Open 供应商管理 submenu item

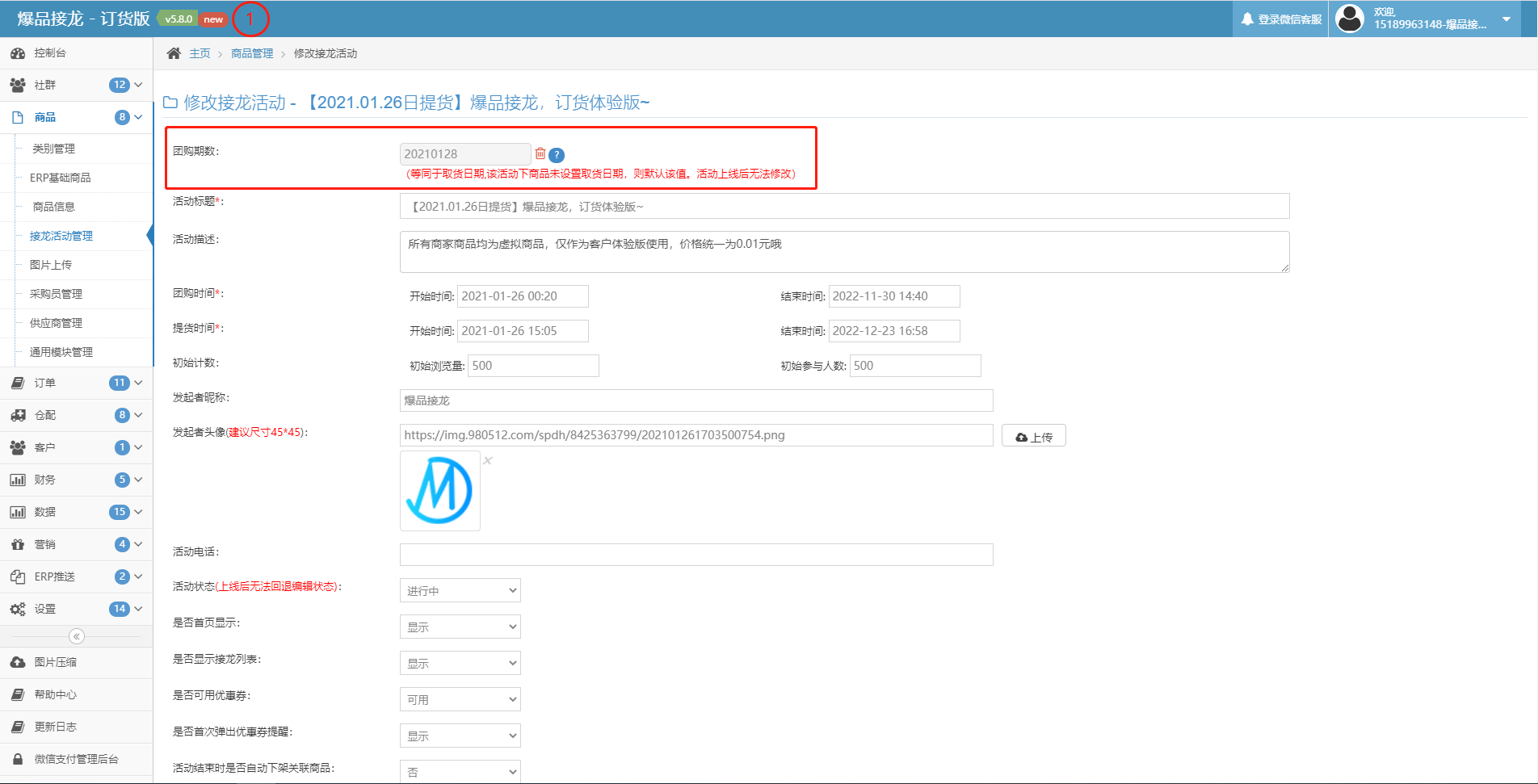point(57,323)
